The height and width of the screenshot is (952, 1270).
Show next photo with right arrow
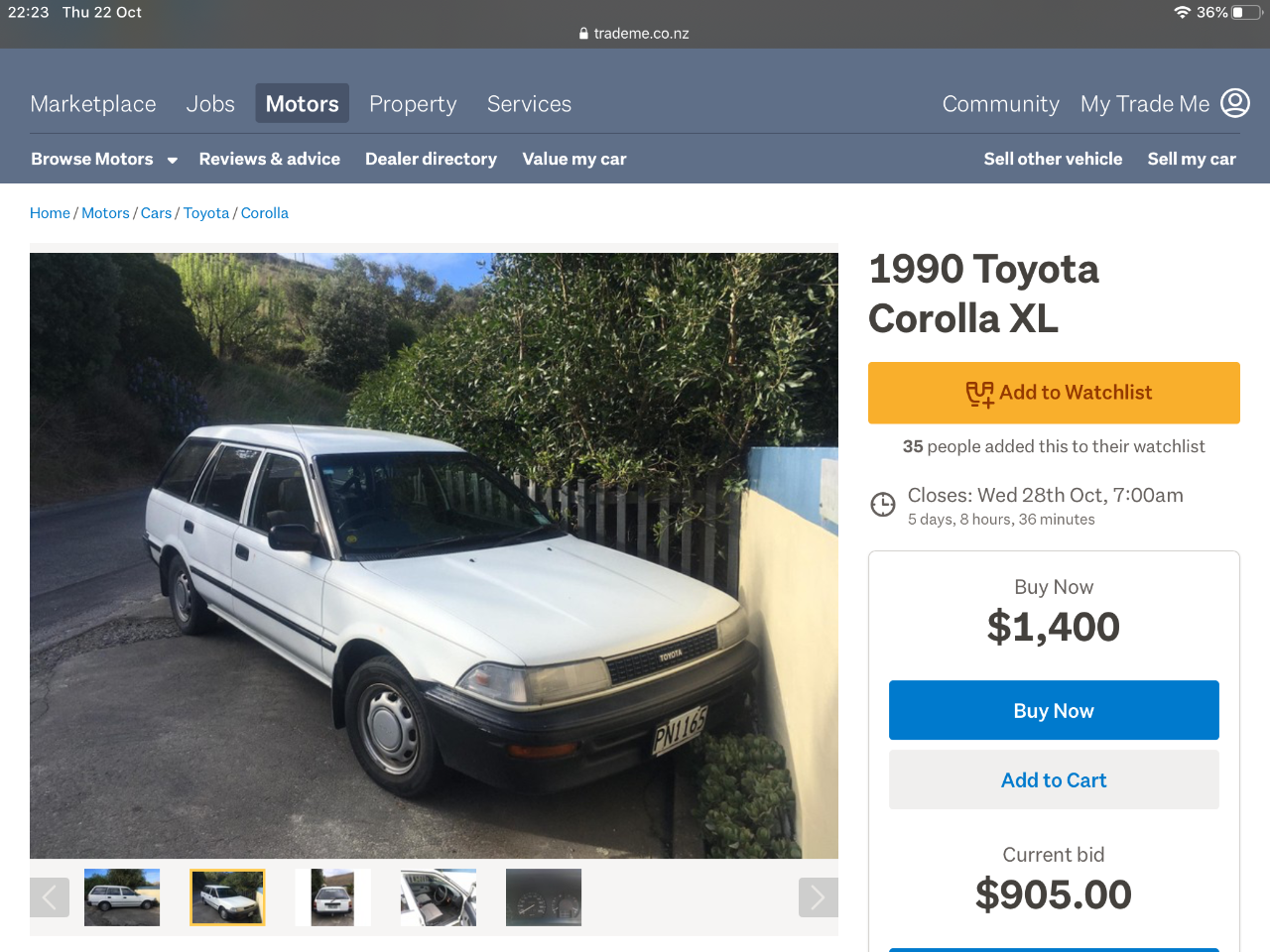(x=819, y=897)
